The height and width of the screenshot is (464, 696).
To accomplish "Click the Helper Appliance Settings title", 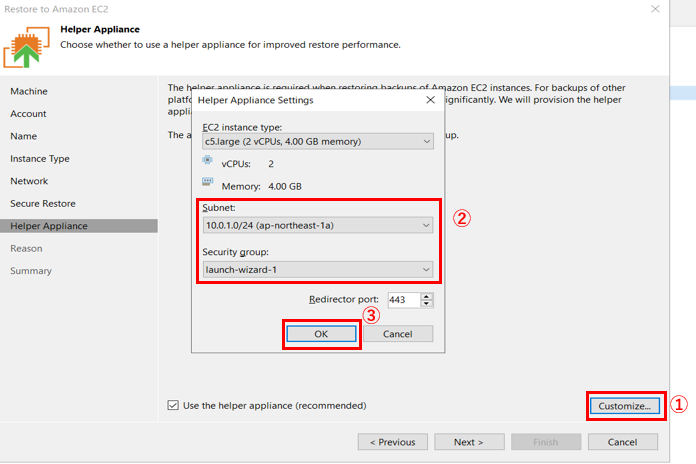I will 256,100.
